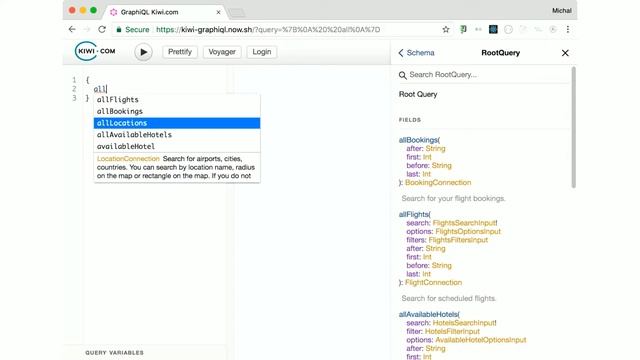Open HotelsSearchInput type link
640x360 pixels.
(x=464, y=323)
